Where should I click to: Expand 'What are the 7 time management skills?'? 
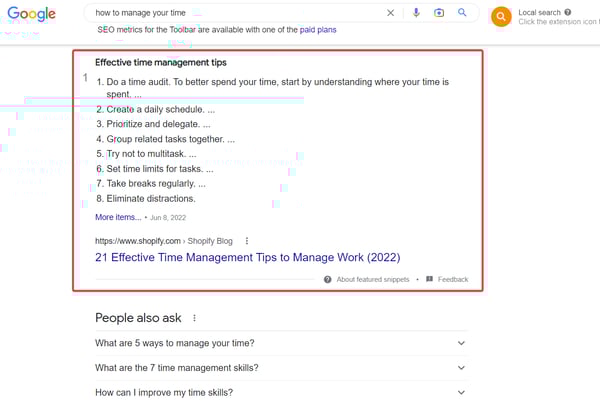[x=461, y=368]
